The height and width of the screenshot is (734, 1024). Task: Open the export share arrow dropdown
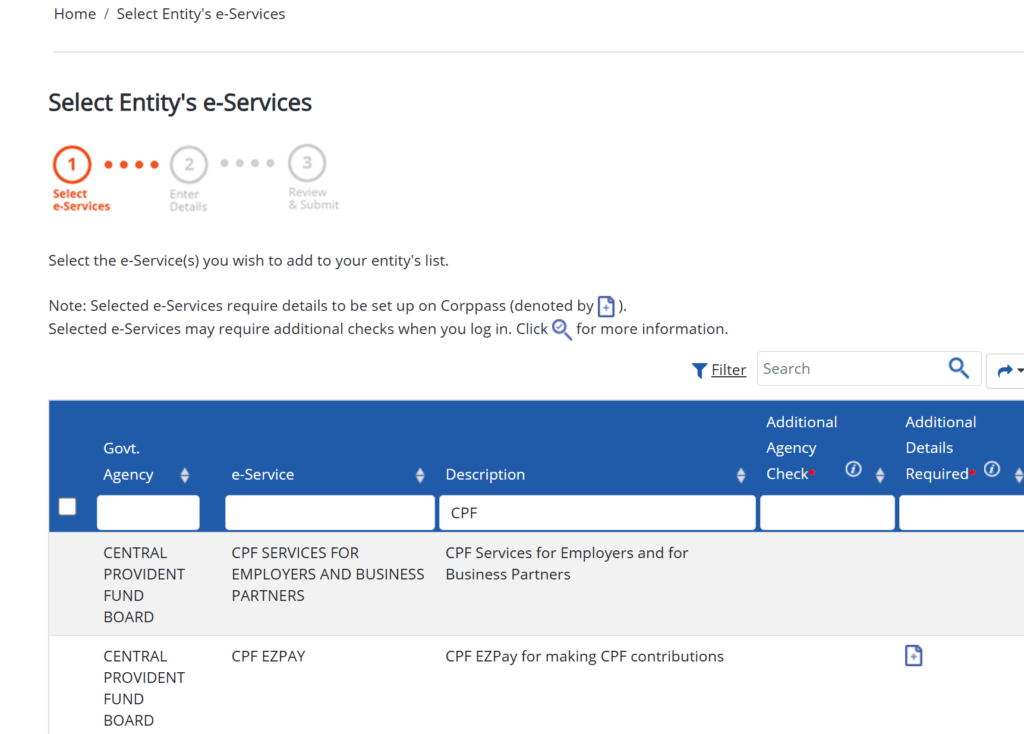pos(1008,370)
